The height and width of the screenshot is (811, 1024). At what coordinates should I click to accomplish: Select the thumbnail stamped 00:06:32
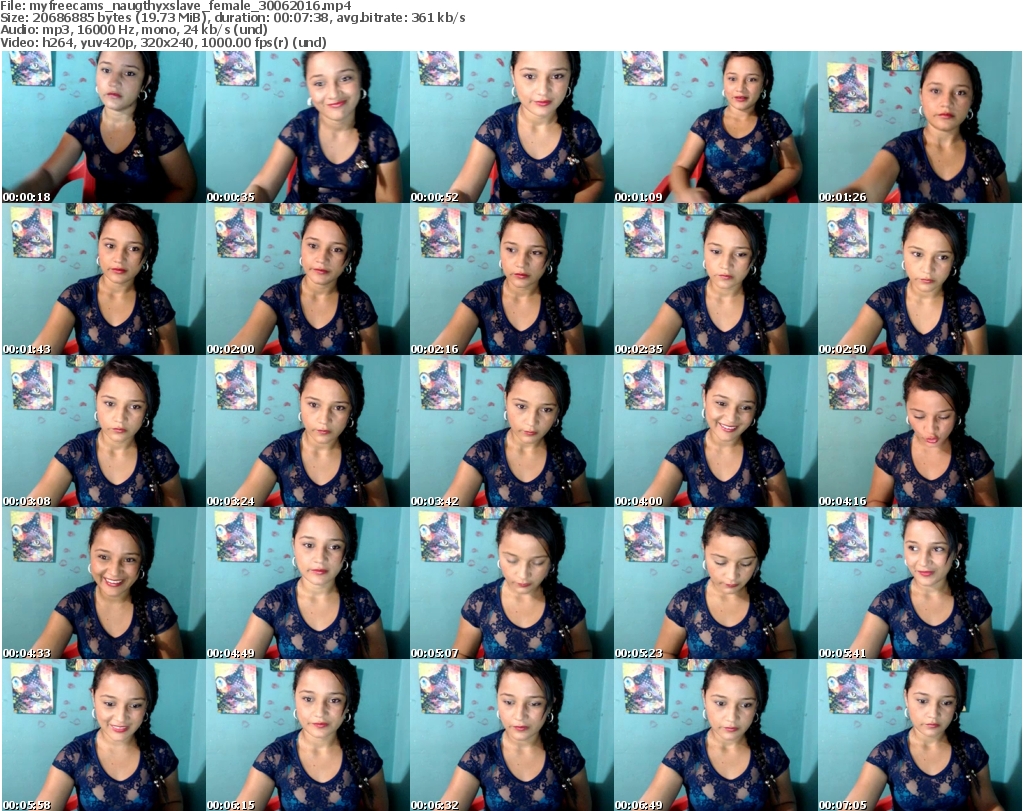pyautogui.click(x=511, y=735)
